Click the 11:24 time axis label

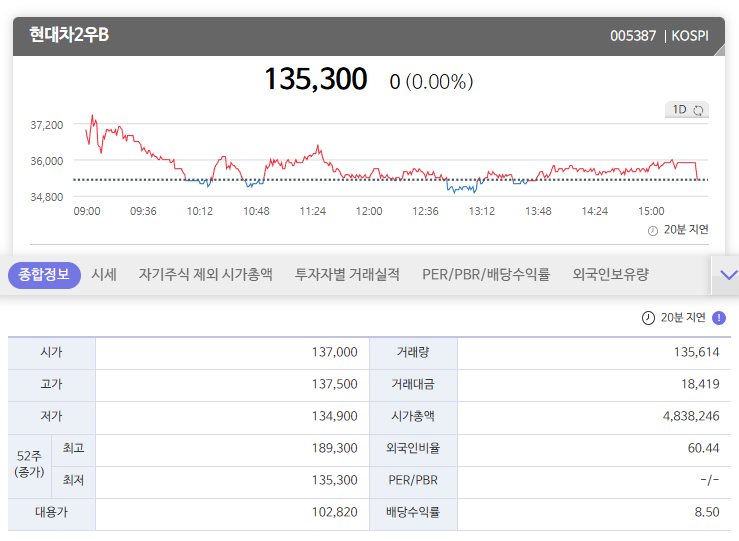pos(313,211)
